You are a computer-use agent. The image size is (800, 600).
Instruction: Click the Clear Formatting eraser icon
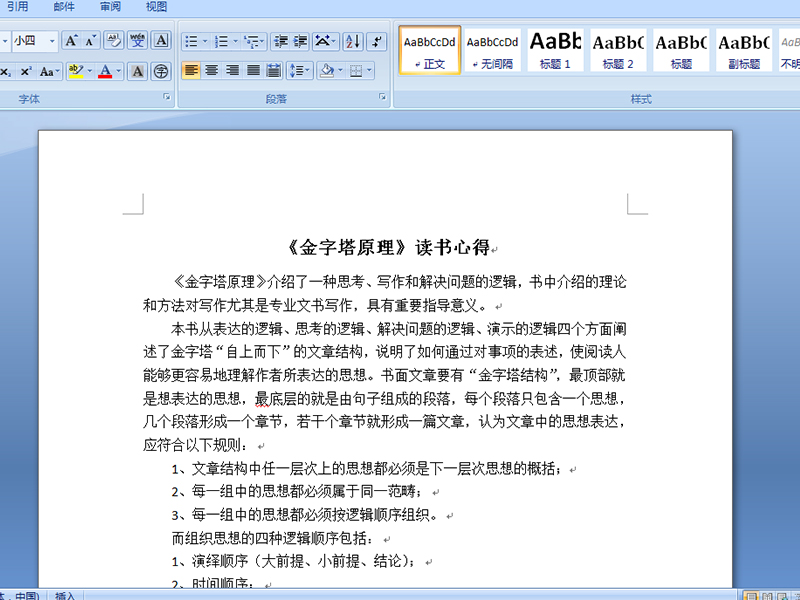(113, 41)
